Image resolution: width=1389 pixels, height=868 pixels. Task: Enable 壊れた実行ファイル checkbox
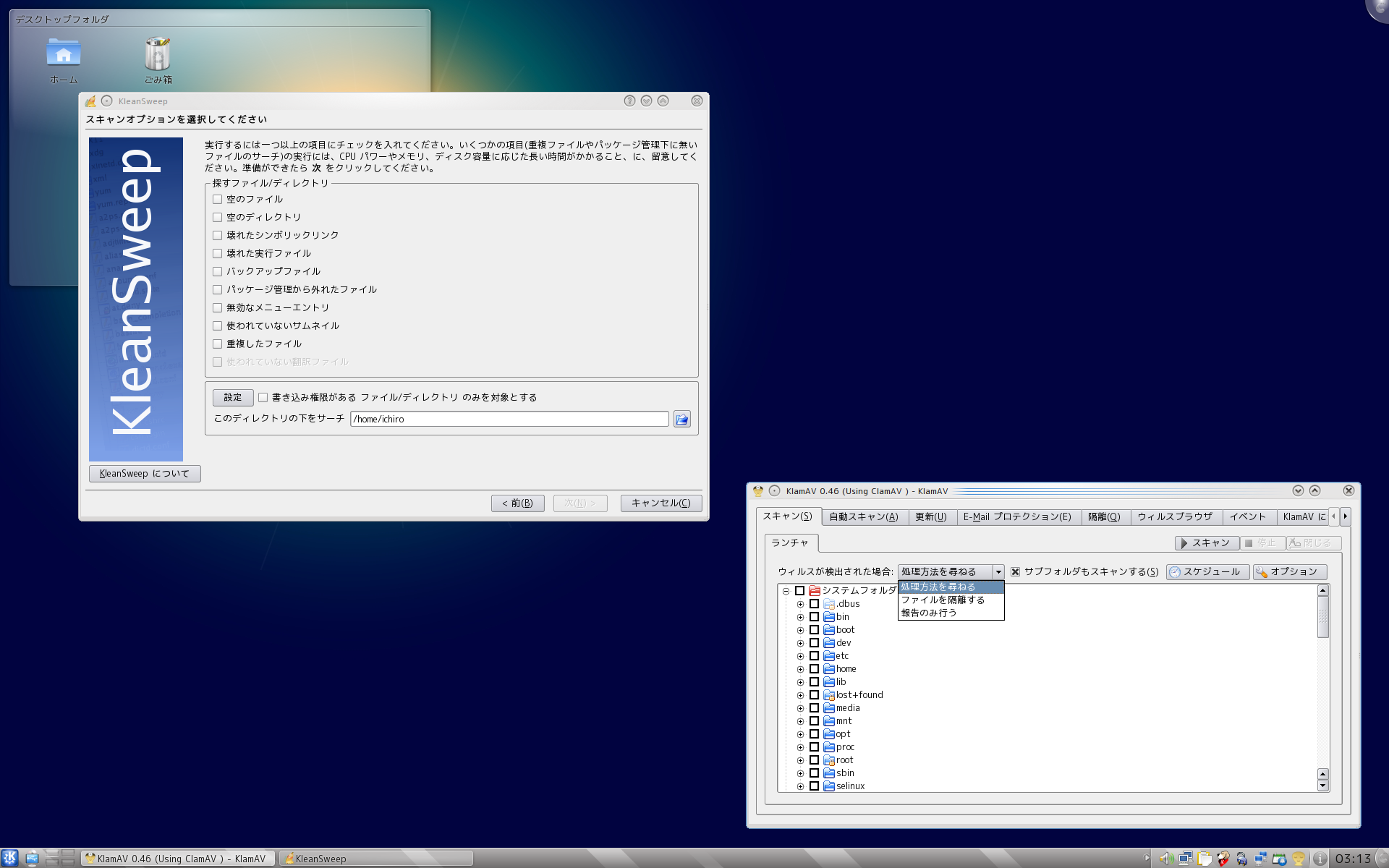pos(217,253)
